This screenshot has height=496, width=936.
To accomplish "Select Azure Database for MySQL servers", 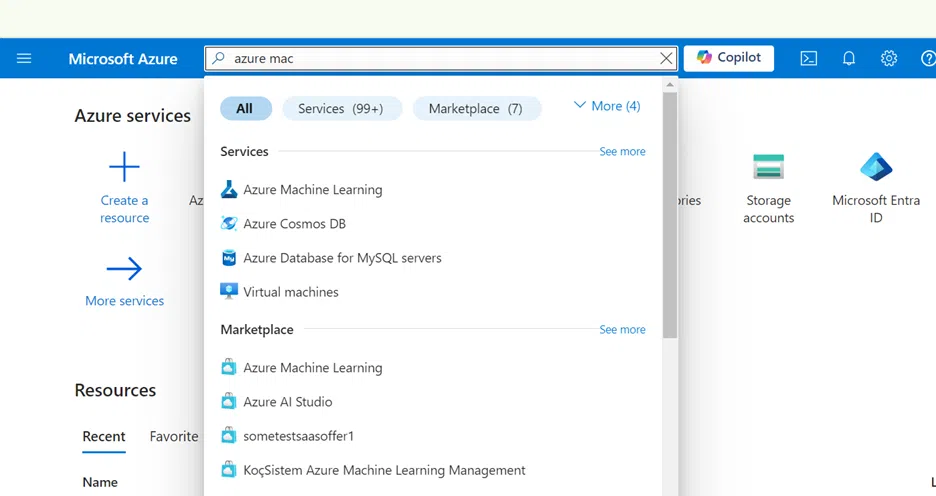I will click(x=342, y=258).
